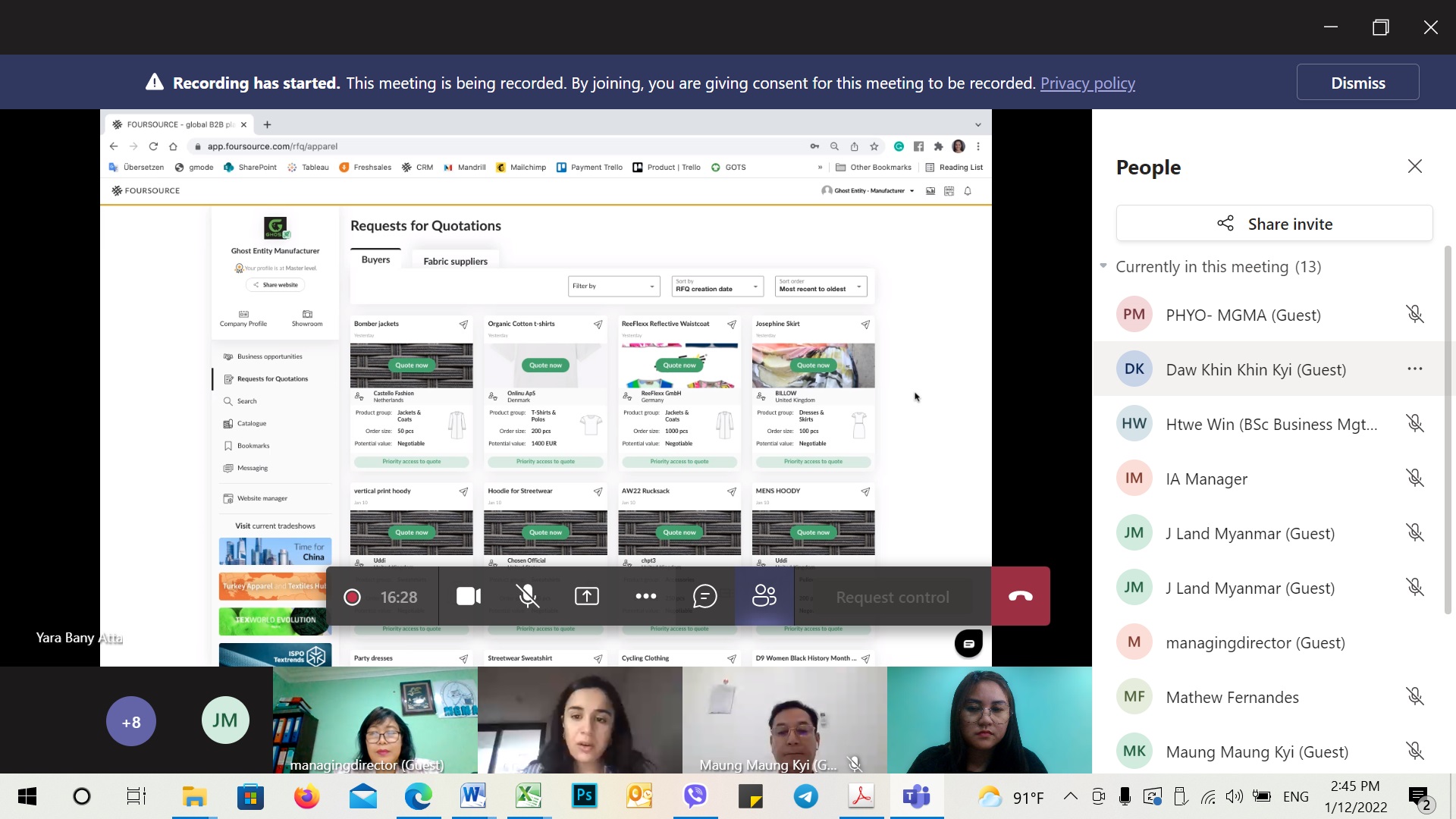Reload page in shared browser
The image size is (1456, 819).
[153, 146]
